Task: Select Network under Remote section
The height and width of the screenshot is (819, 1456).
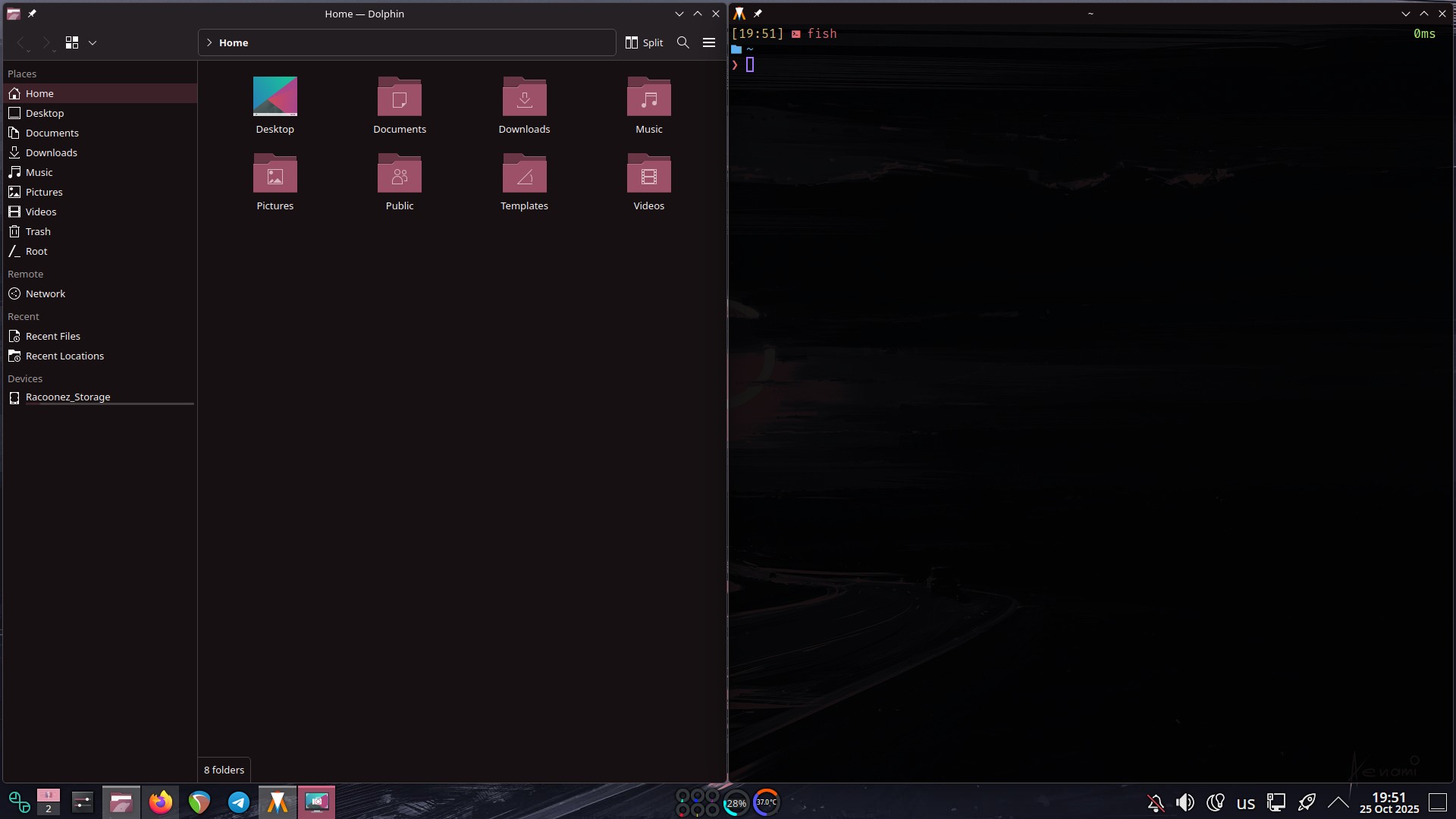Action: [45, 293]
